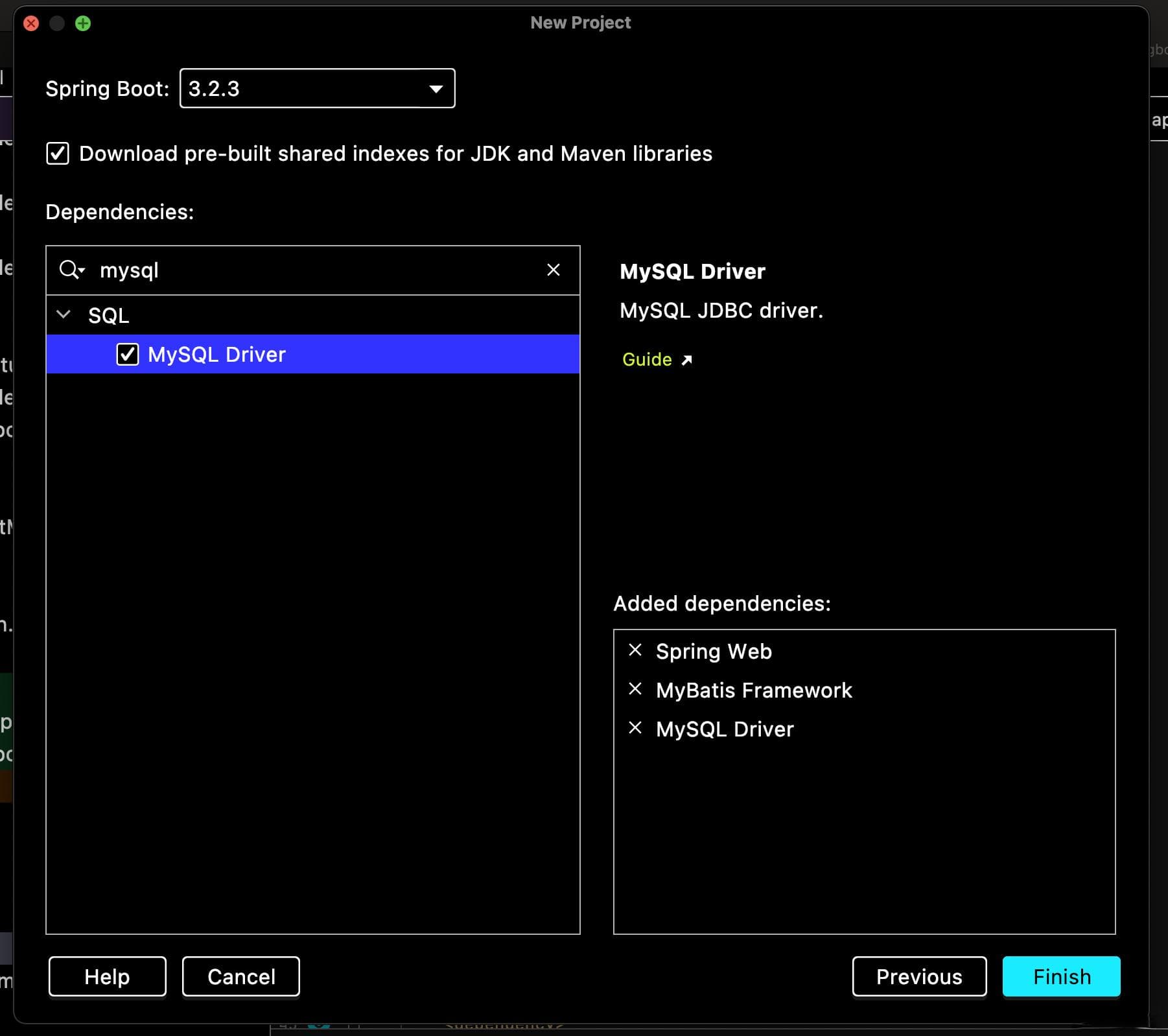The height and width of the screenshot is (1036, 1168).
Task: Close the New Project dialog window
Action: click(x=31, y=23)
